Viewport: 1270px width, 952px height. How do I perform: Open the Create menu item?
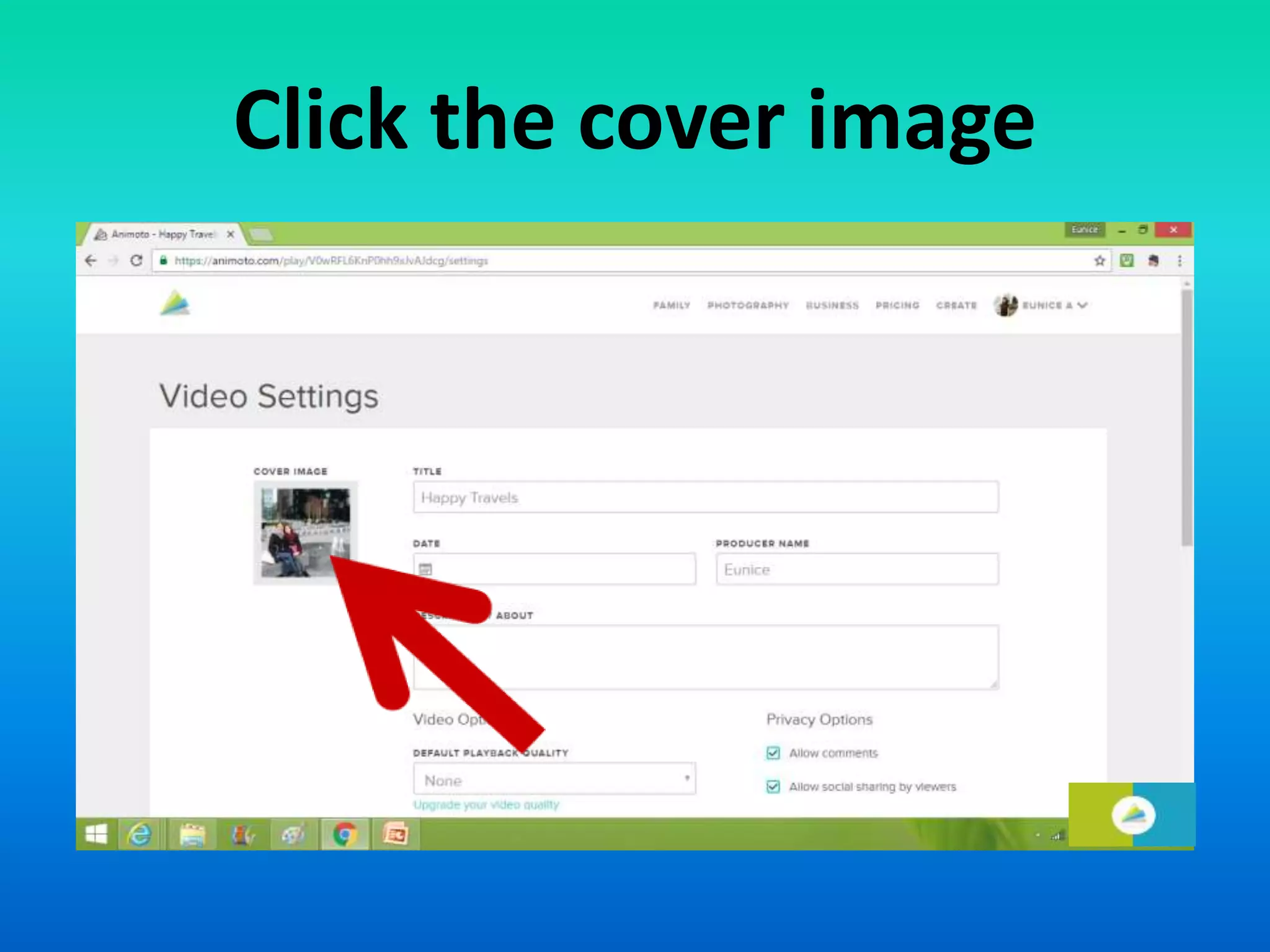956,306
